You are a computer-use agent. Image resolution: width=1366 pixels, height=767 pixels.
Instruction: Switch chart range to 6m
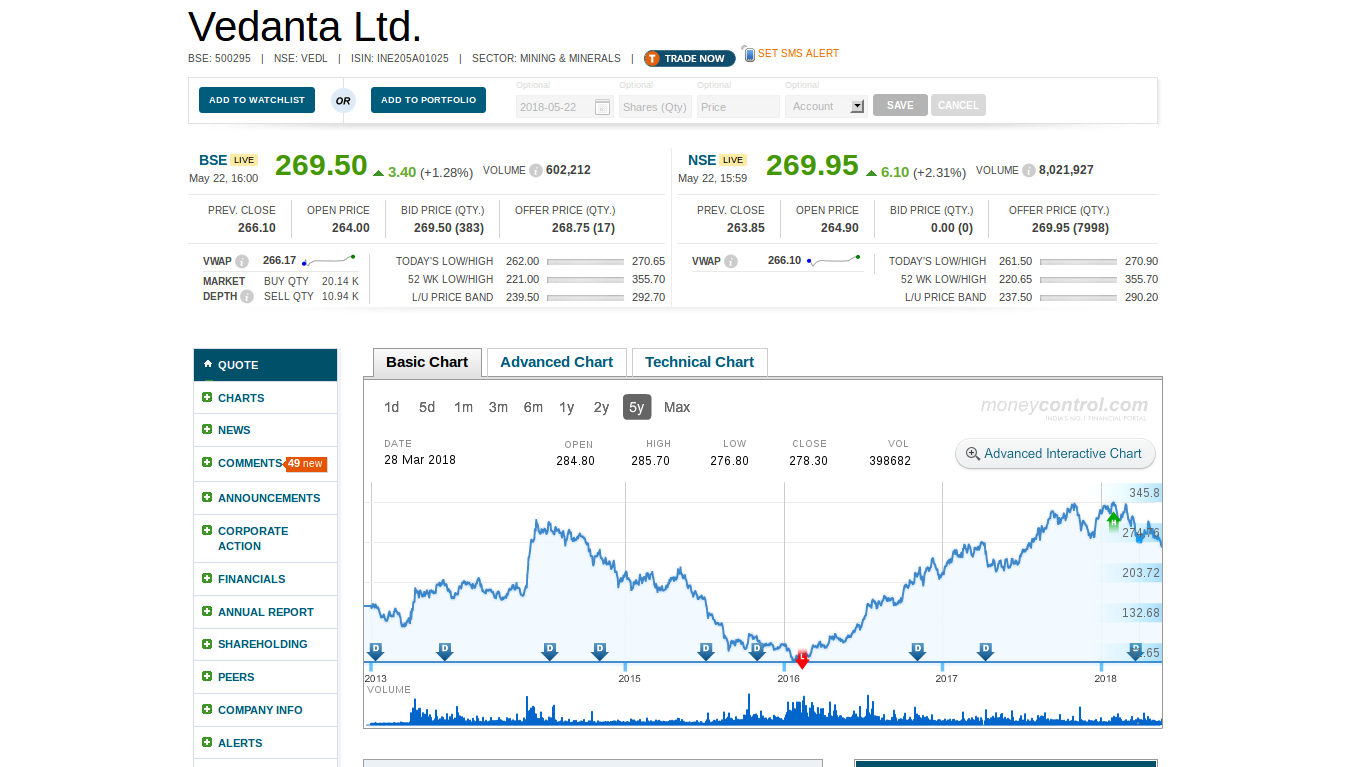533,407
